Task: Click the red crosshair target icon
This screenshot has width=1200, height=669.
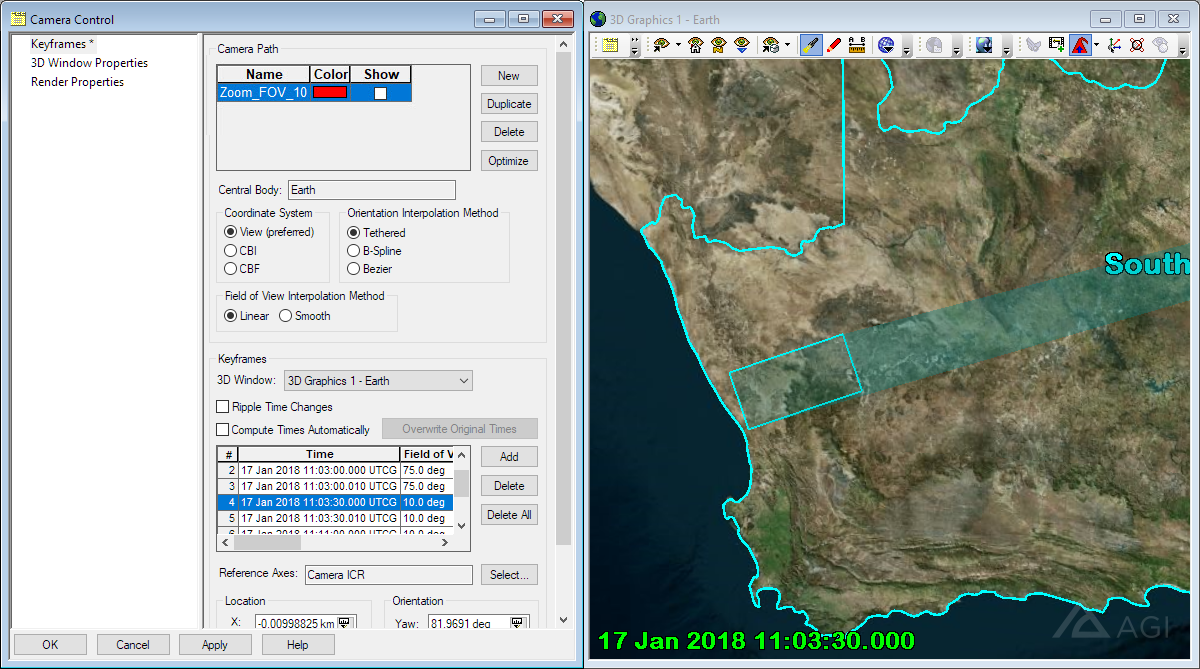Action: pyautogui.click(x=1136, y=45)
